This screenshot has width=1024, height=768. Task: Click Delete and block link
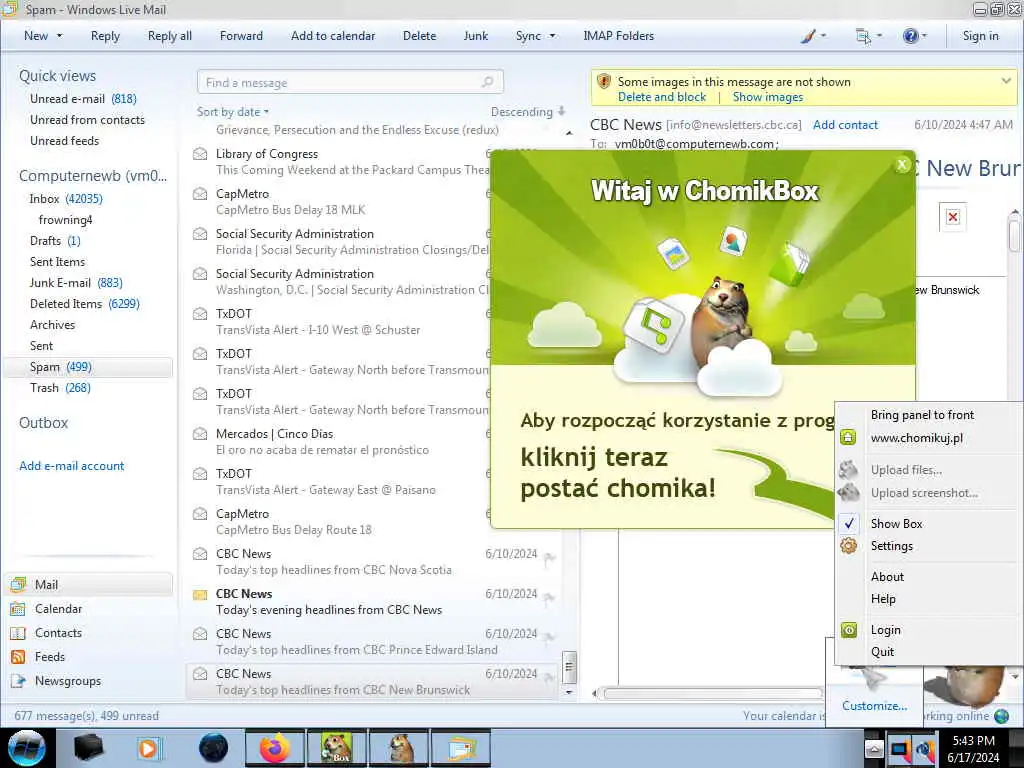[x=662, y=97]
